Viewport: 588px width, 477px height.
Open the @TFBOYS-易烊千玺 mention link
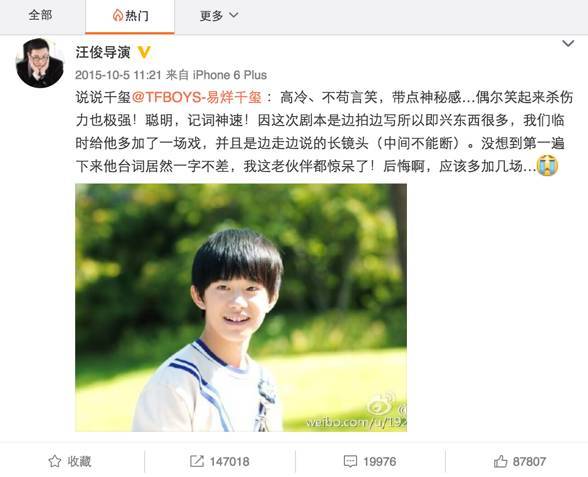coord(197,98)
